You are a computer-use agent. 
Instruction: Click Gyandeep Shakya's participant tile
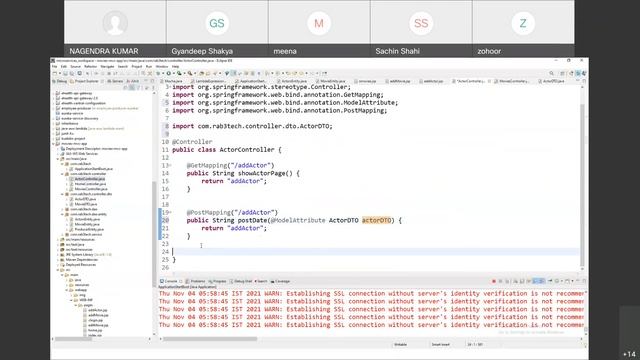217,28
